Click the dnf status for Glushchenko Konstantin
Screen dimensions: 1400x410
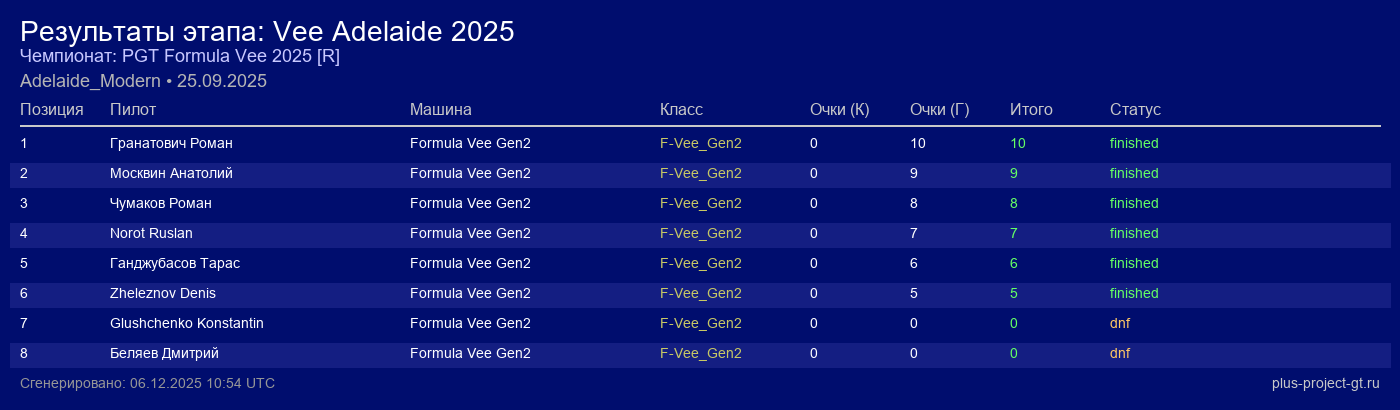pos(1120,323)
